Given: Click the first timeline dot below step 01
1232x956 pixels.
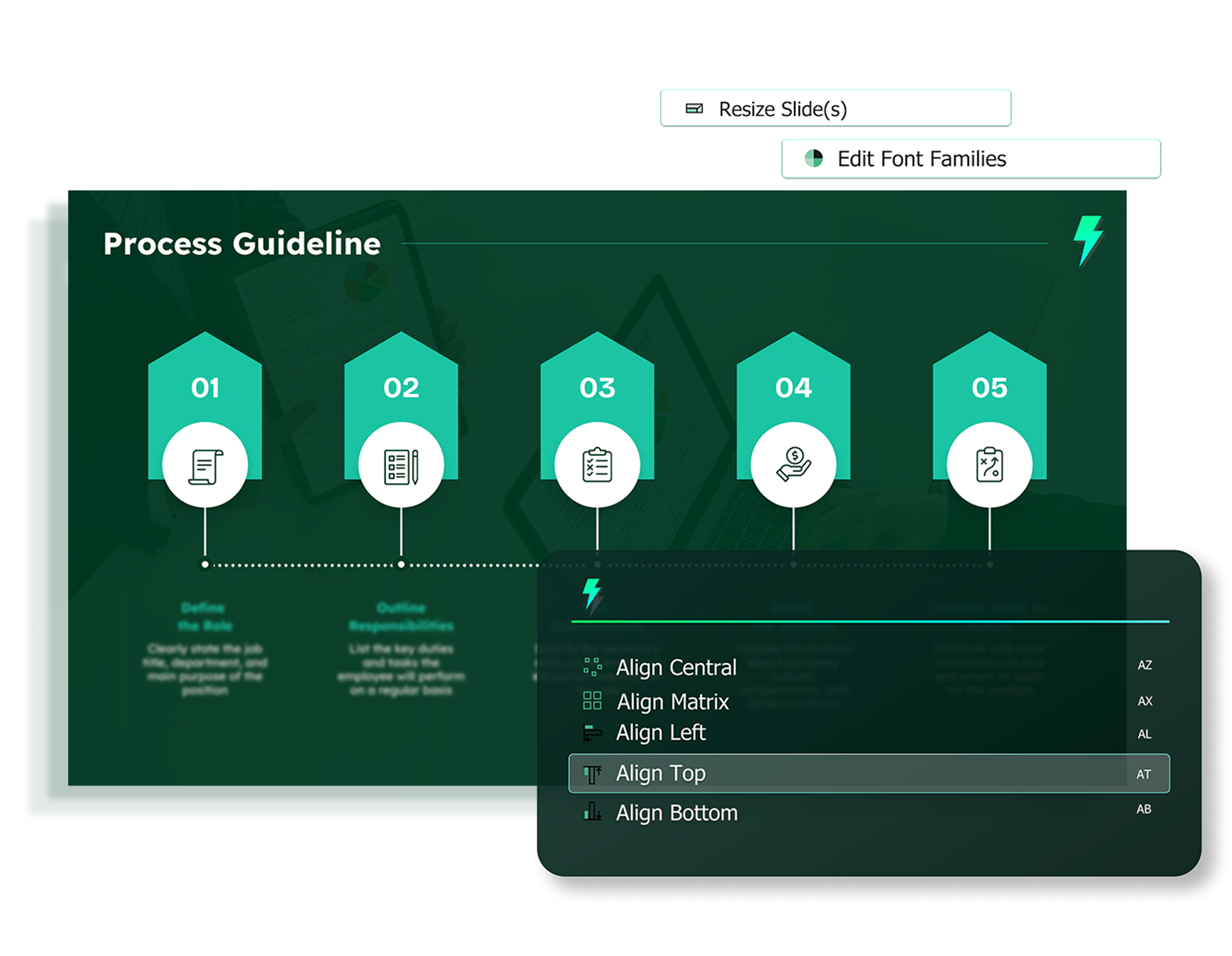Looking at the screenshot, I should 205,564.
